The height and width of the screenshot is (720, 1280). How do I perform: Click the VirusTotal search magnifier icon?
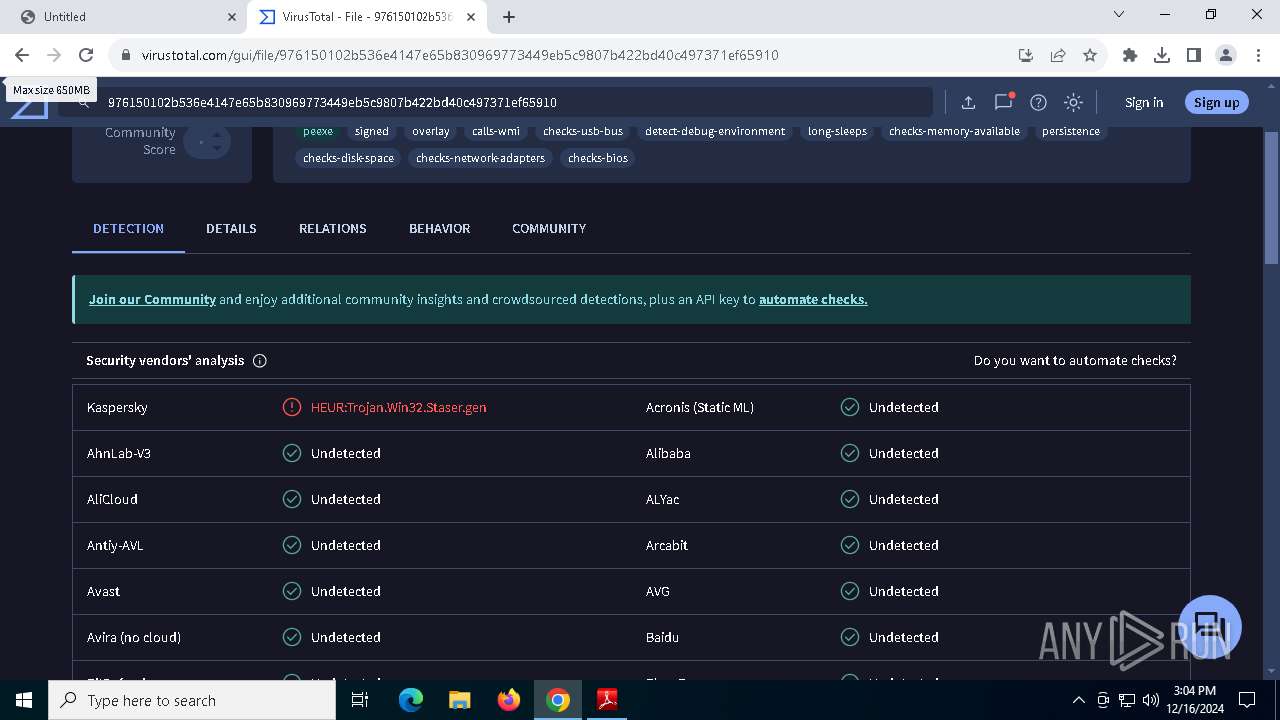[x=84, y=102]
